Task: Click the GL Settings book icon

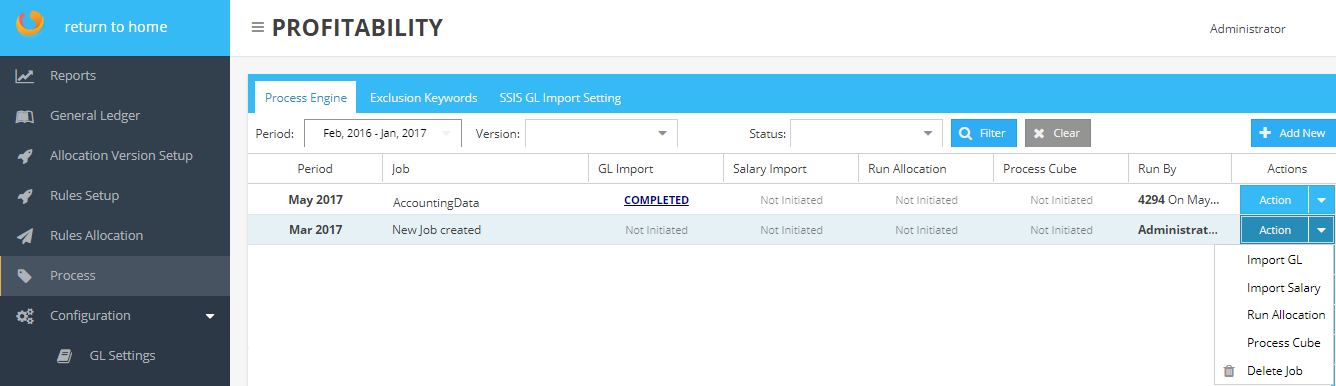Action: point(65,356)
